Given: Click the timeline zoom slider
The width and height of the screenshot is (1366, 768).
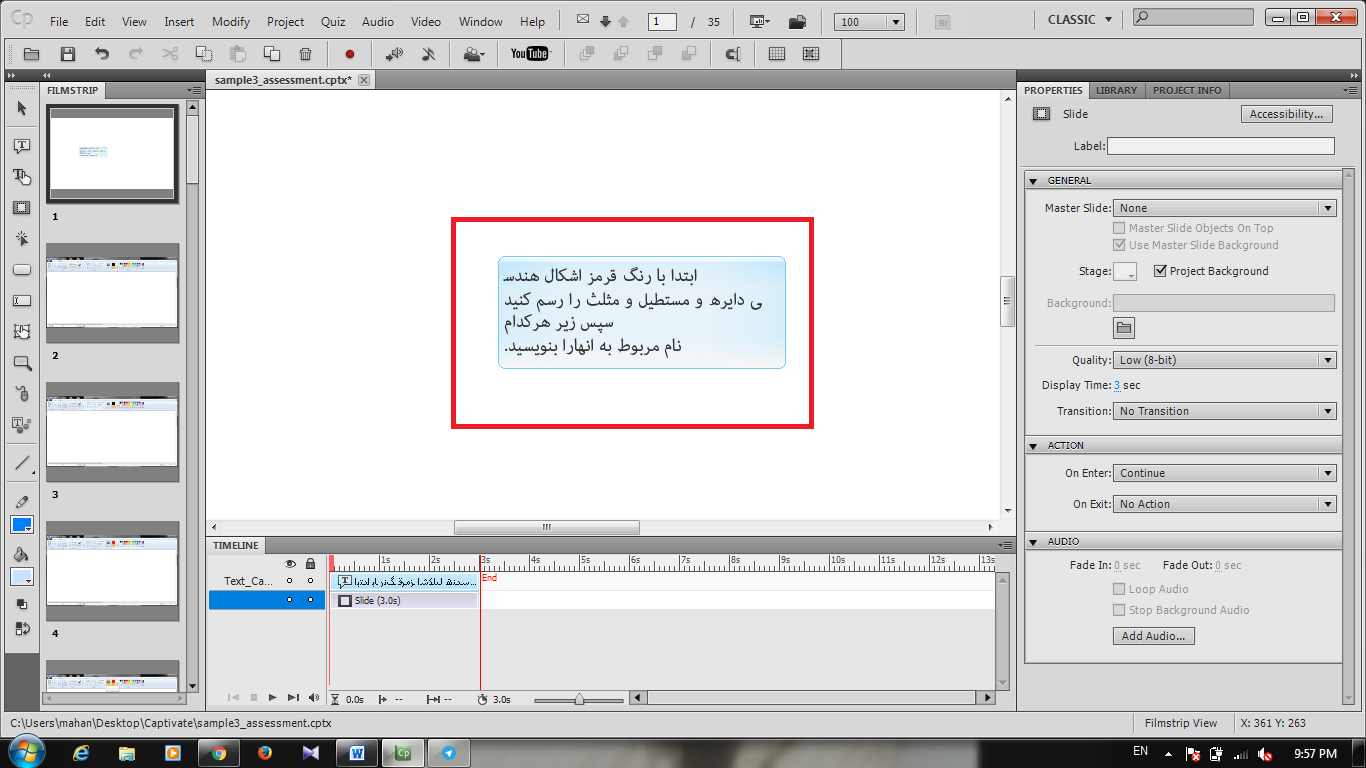Looking at the screenshot, I should (x=579, y=699).
